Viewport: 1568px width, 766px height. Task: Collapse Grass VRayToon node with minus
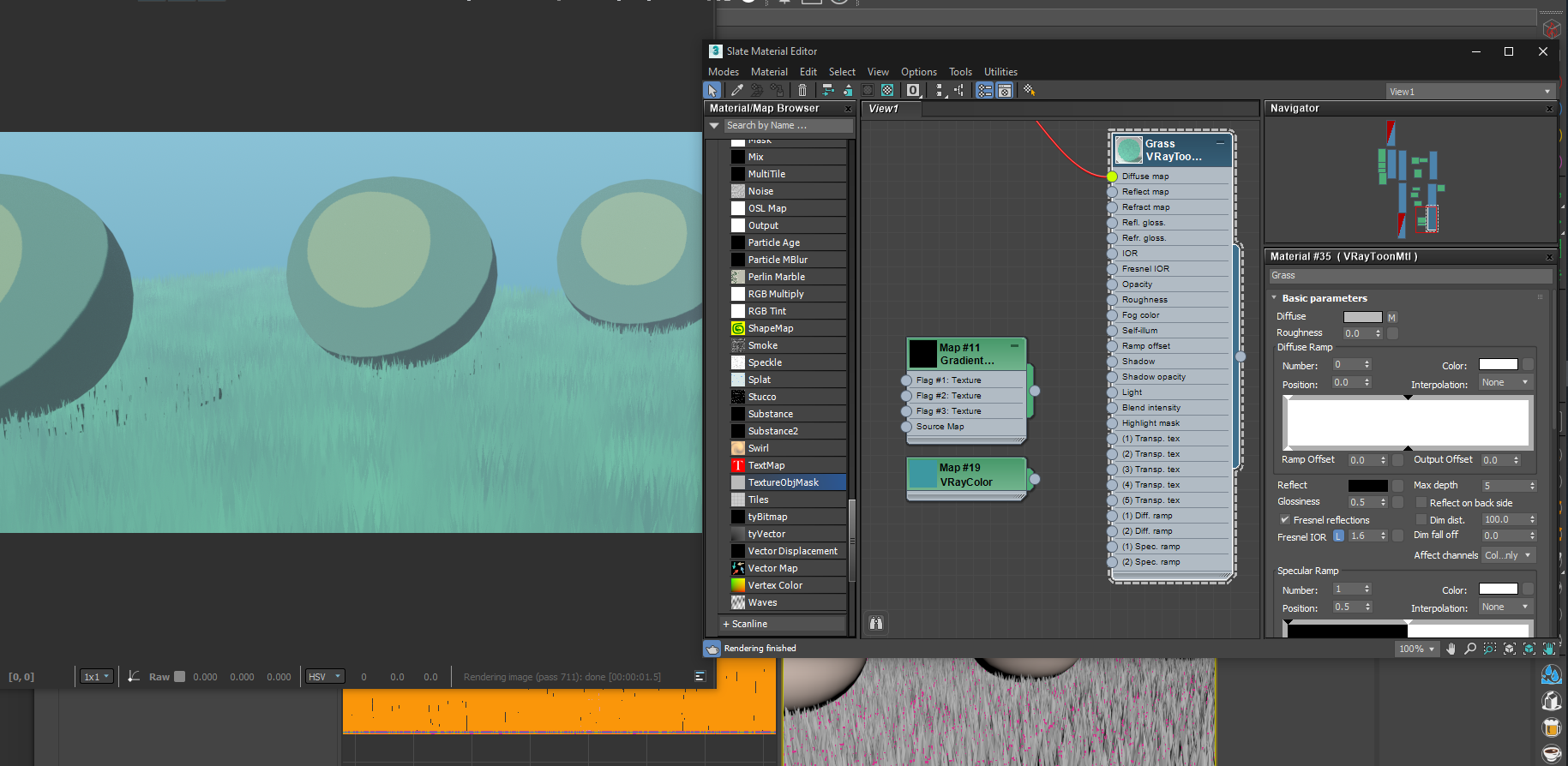[1220, 143]
